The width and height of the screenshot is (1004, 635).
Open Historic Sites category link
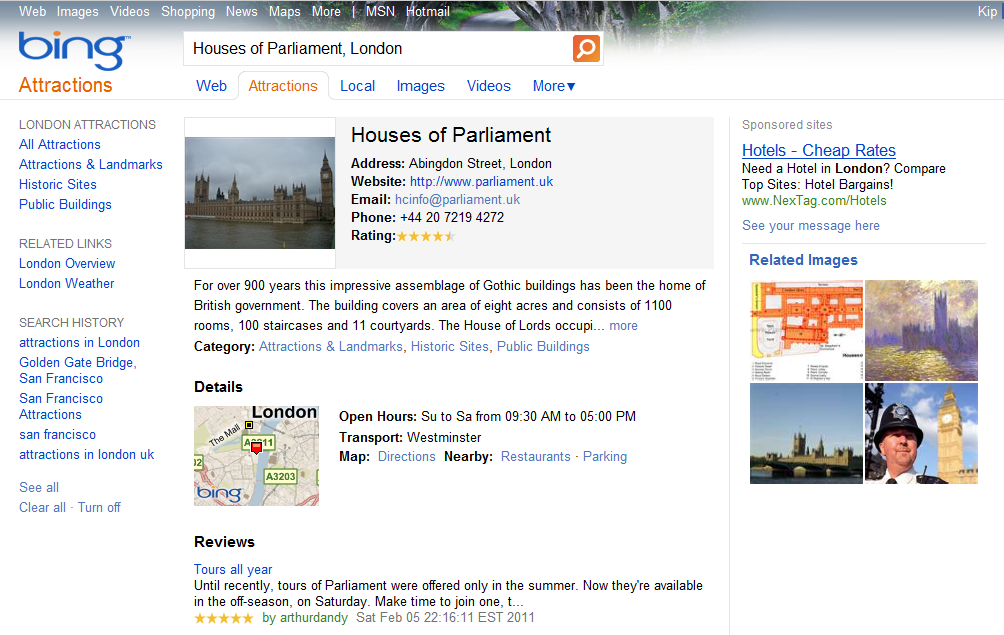(449, 347)
